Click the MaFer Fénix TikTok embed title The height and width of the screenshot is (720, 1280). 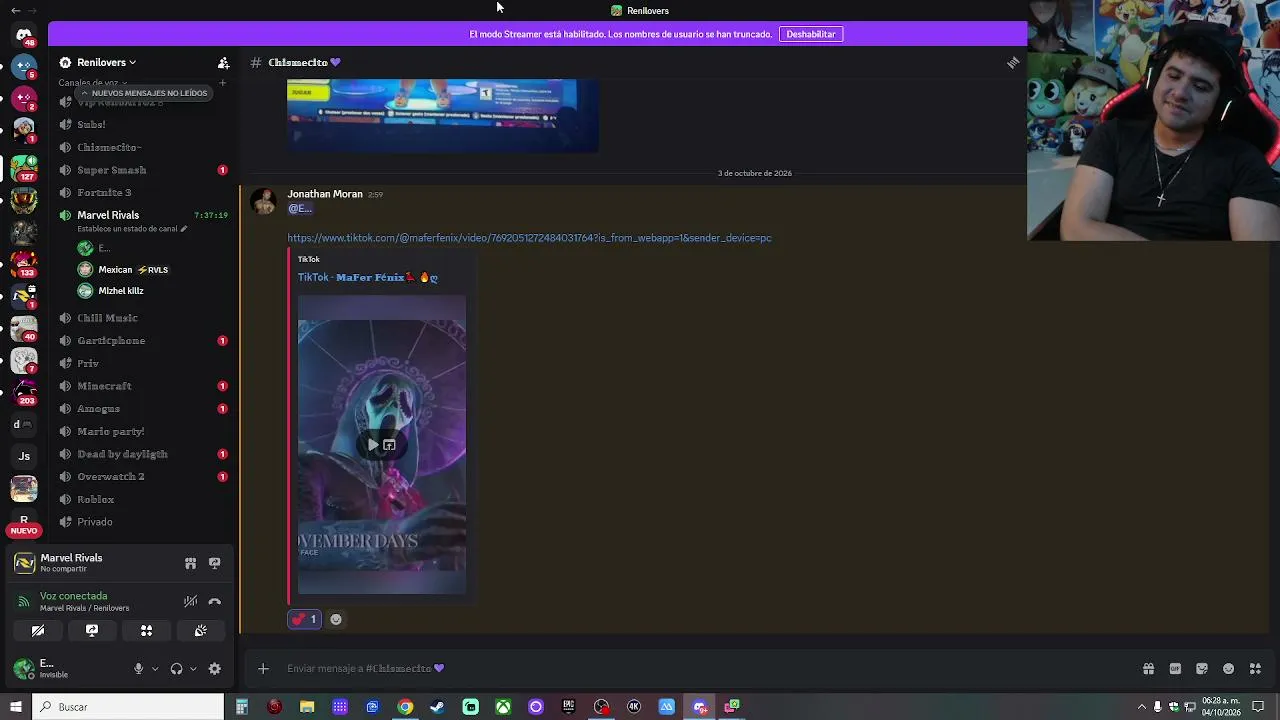[368, 277]
